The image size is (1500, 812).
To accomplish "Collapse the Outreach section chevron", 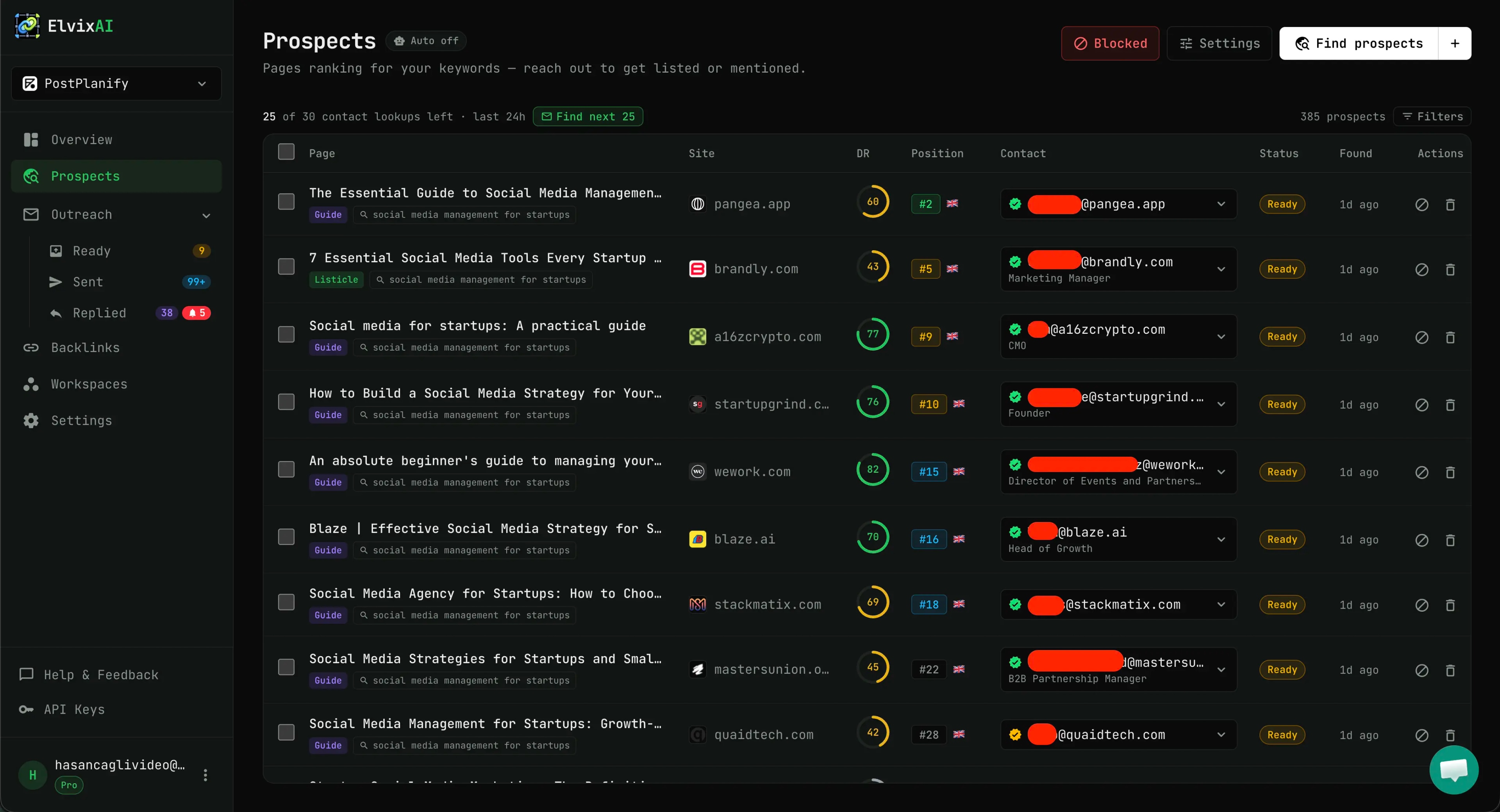I will (205, 215).
